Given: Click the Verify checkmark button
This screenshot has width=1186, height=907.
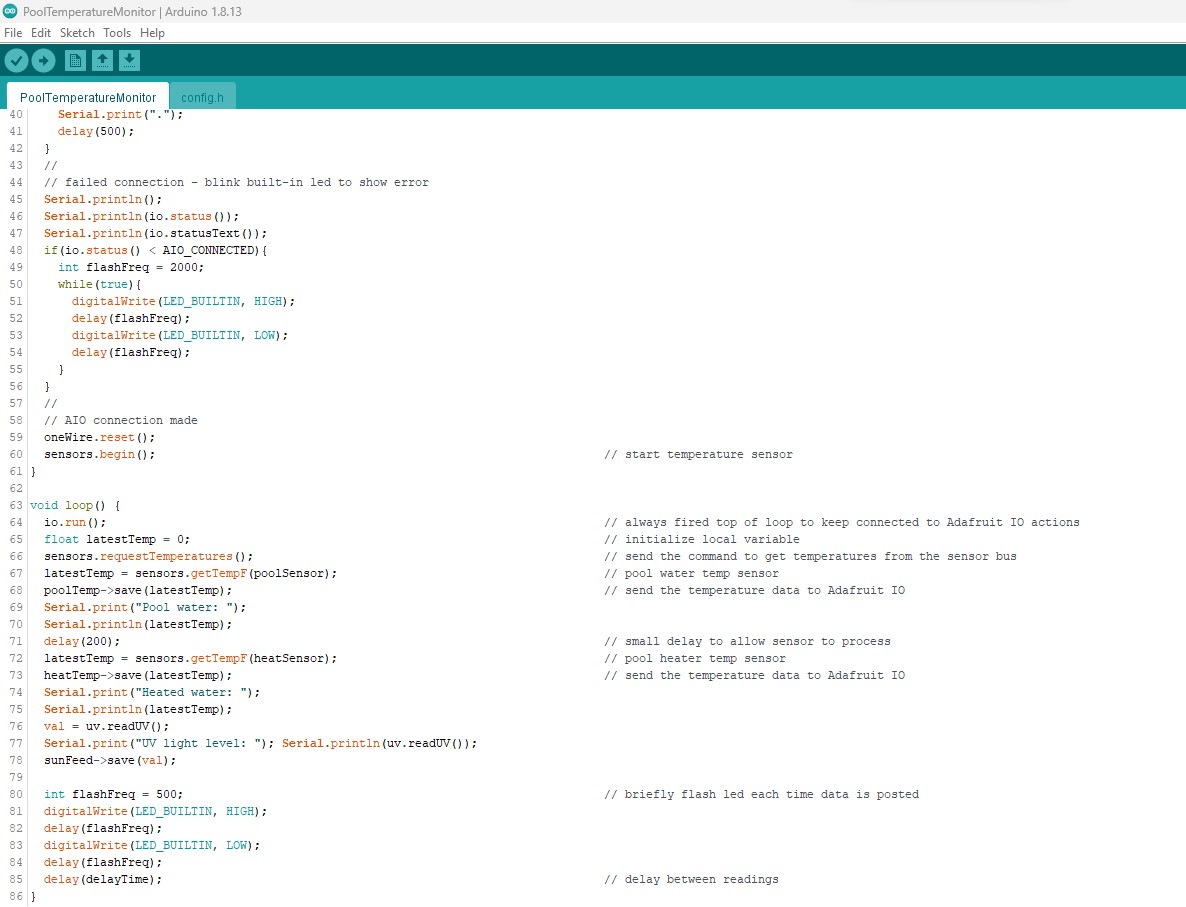Looking at the screenshot, I should click(16, 61).
